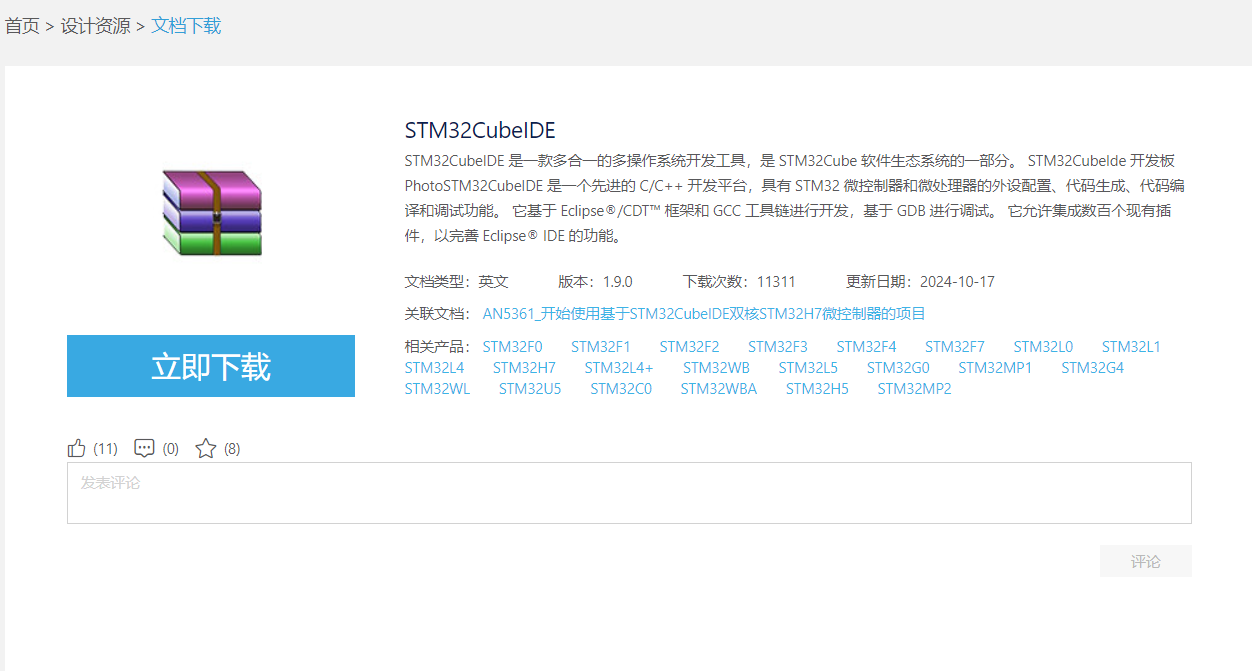The image size is (1252, 671).
Task: Click the thumbs-up like icon
Action: coord(77,448)
